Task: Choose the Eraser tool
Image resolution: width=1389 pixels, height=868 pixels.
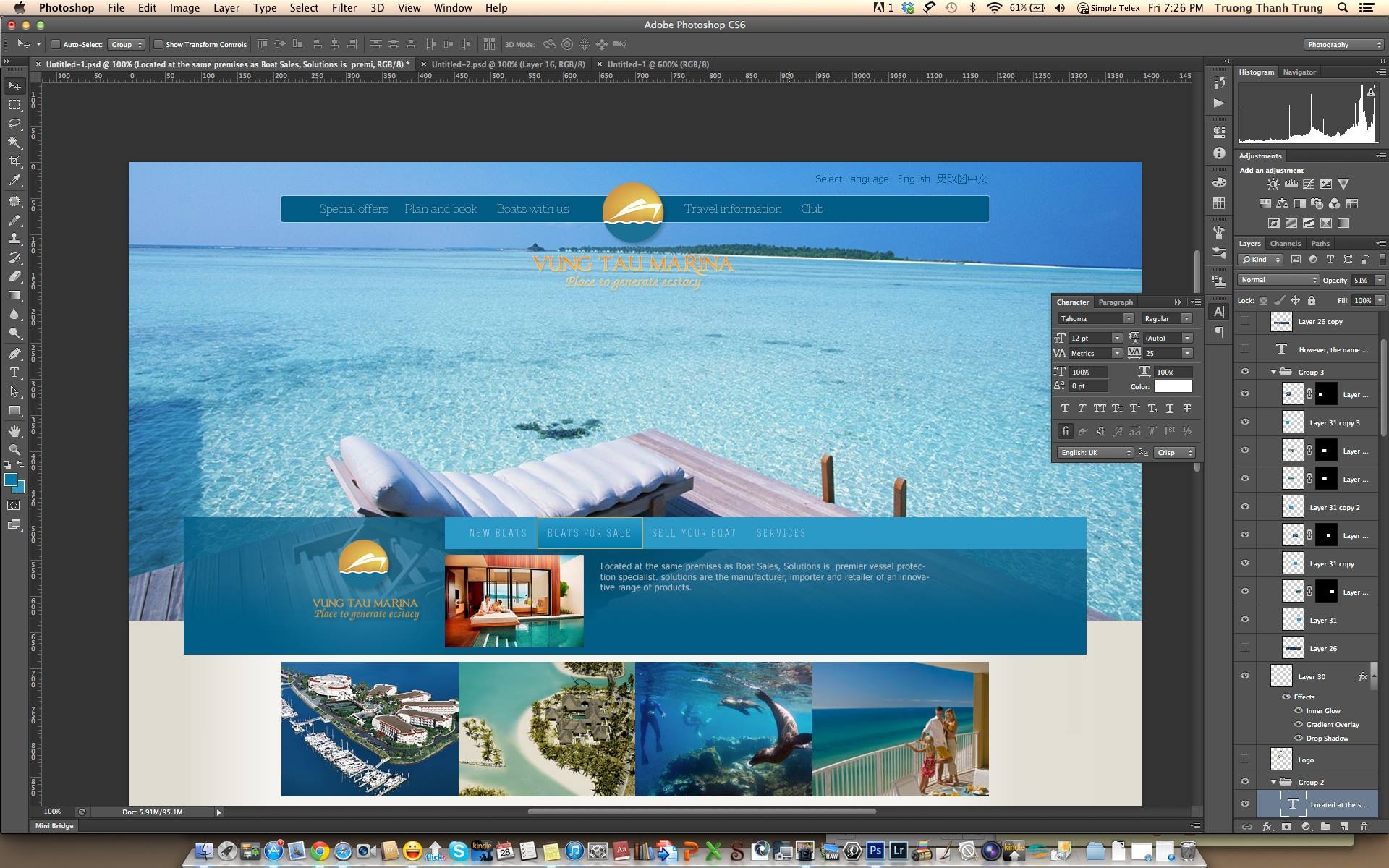Action: 14,276
